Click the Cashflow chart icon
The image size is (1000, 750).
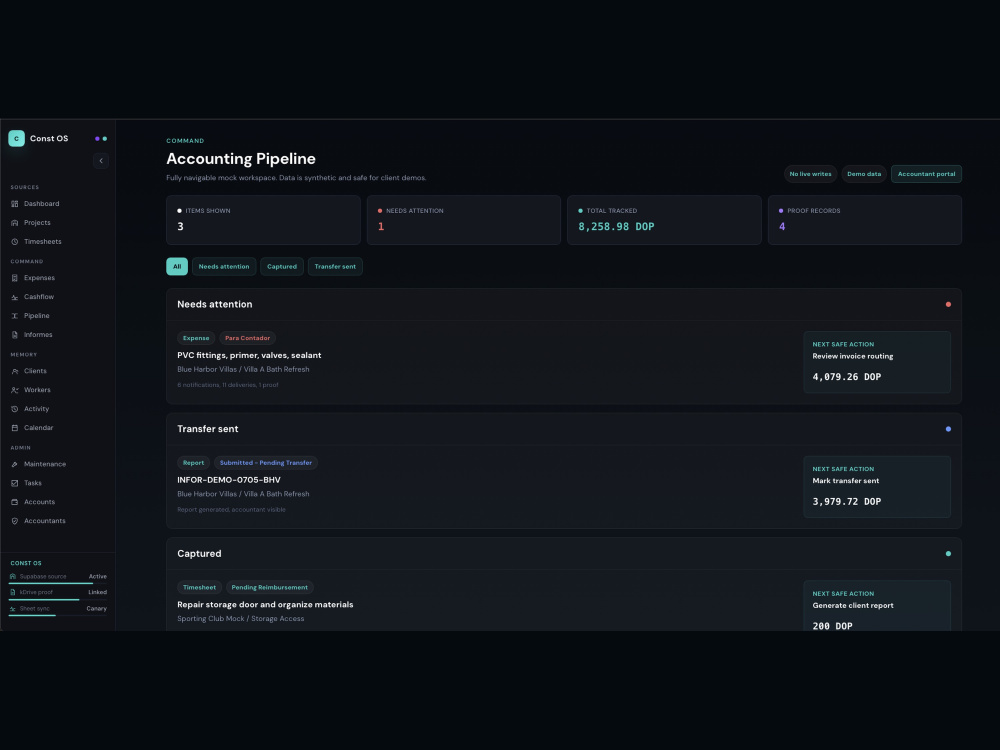[x=15, y=297]
